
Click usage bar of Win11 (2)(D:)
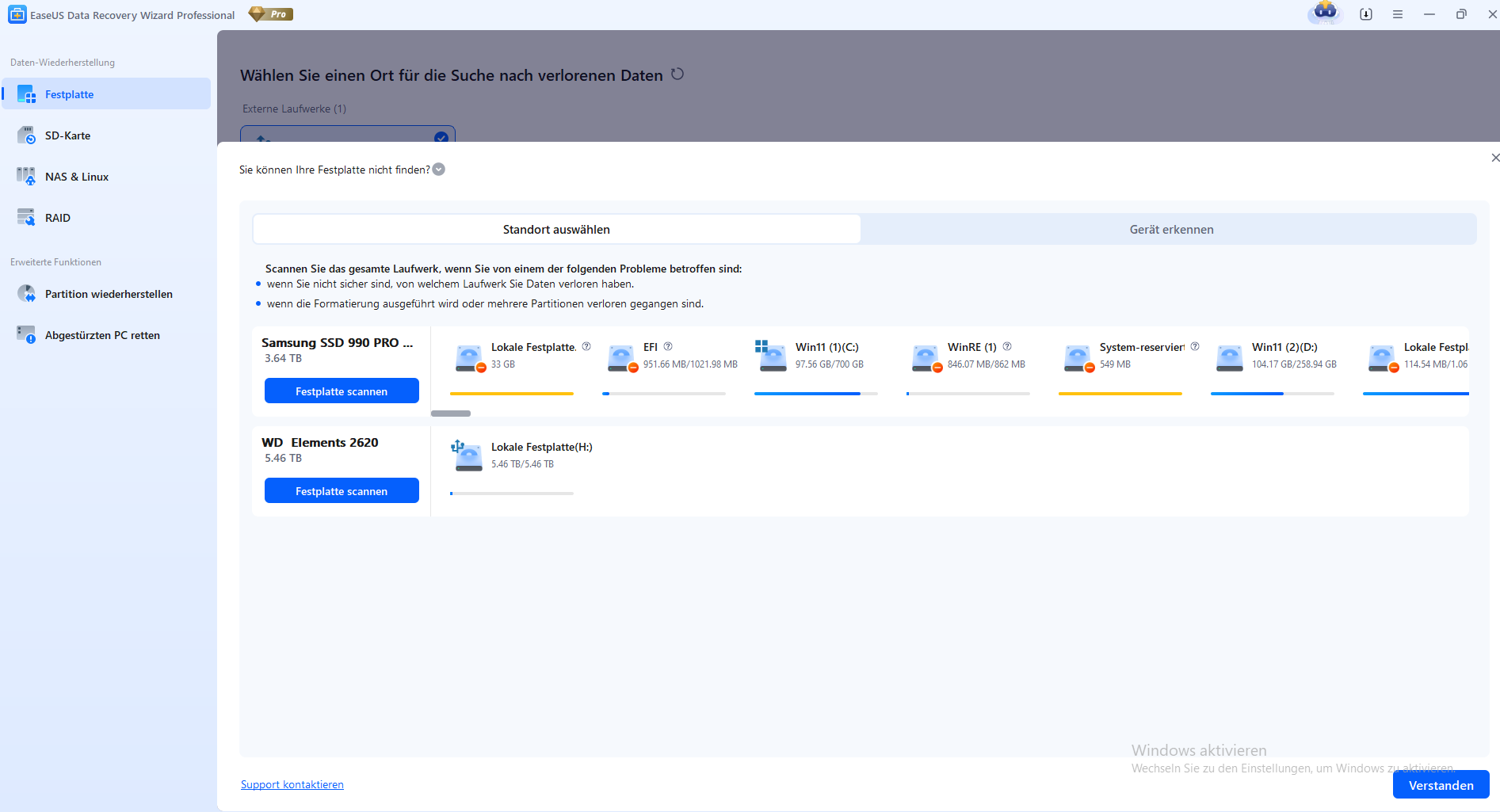(1273, 394)
